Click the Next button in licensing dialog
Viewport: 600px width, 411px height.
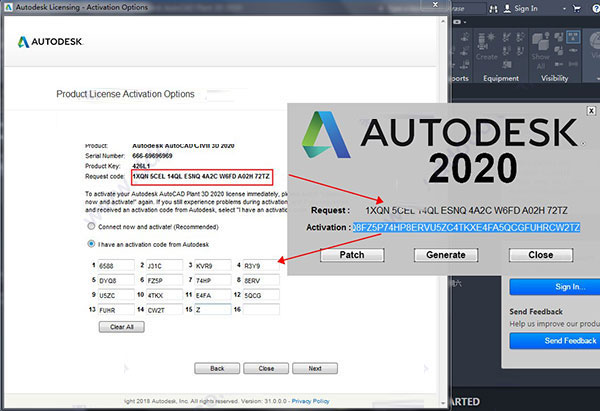click(315, 368)
